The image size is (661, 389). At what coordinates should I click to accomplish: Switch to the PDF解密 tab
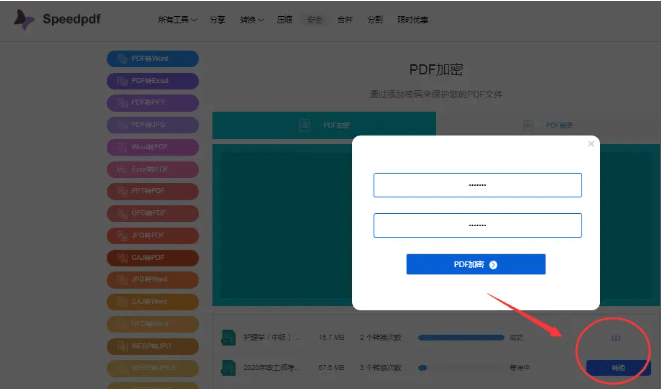(548, 125)
